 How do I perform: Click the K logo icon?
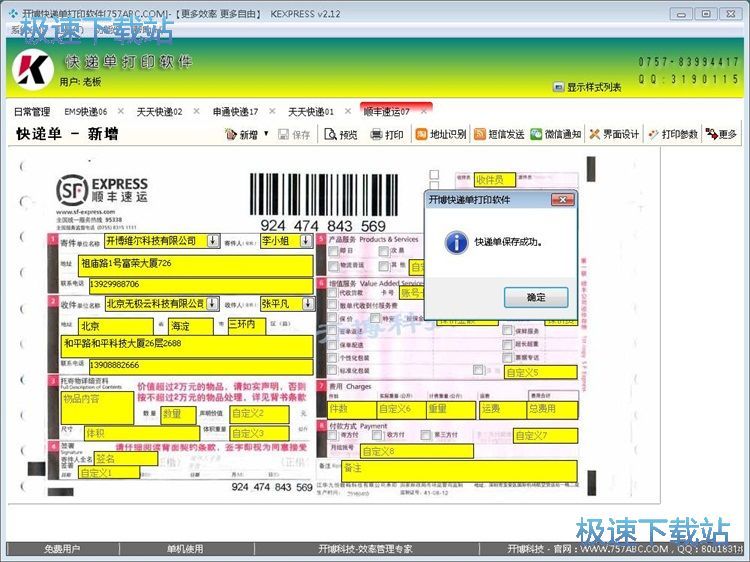click(x=33, y=70)
